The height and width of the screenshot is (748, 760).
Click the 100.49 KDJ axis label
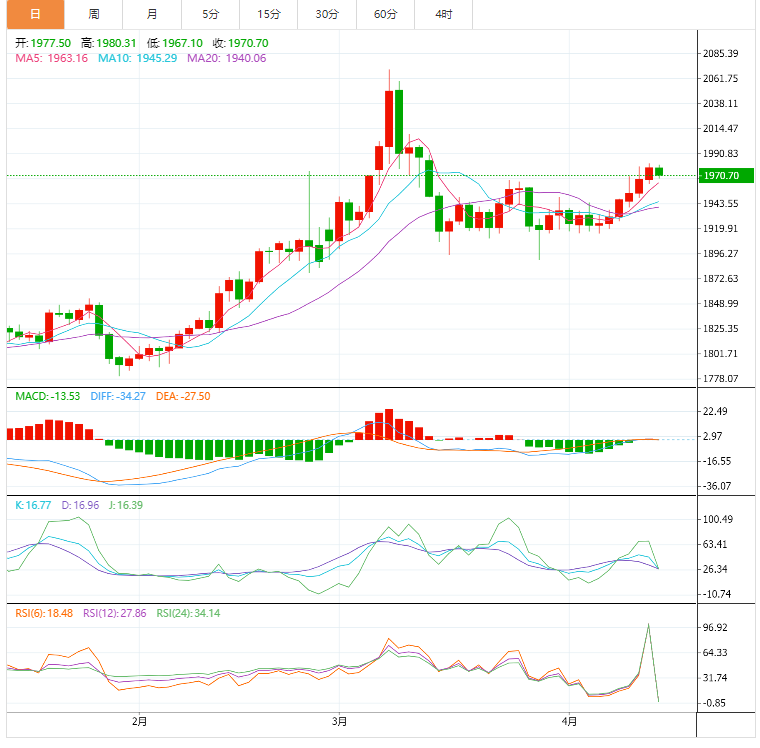click(x=718, y=519)
